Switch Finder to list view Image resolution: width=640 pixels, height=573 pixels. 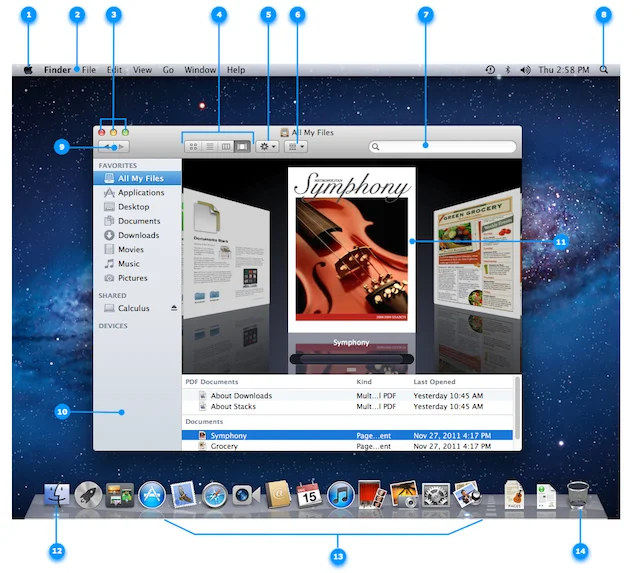(x=210, y=147)
